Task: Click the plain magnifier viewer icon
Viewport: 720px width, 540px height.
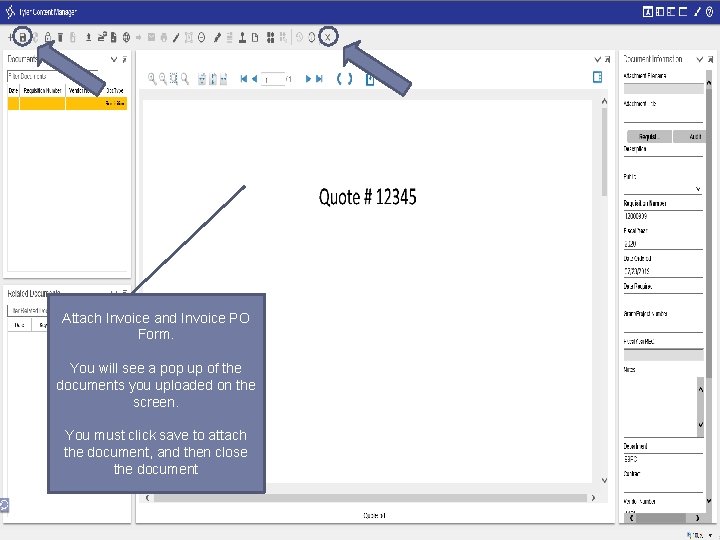Action: (x=185, y=79)
